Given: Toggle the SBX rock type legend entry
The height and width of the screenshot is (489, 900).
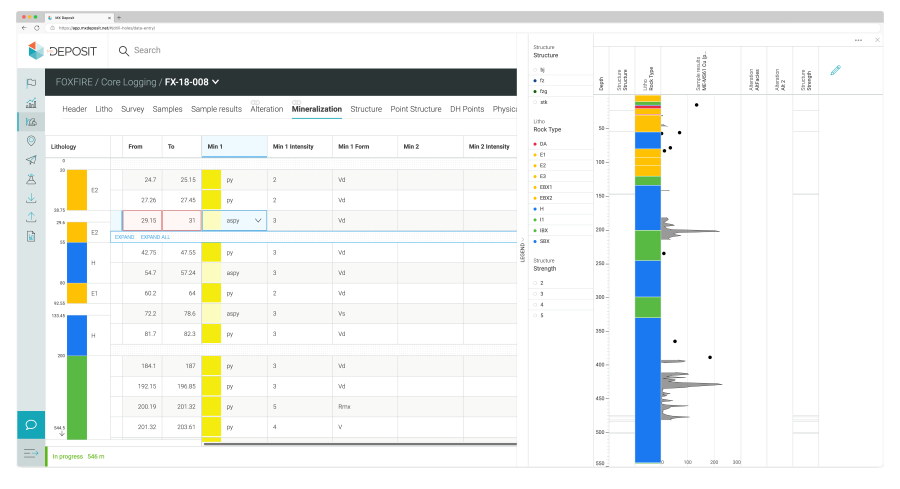Looking at the screenshot, I should pyautogui.click(x=545, y=241).
